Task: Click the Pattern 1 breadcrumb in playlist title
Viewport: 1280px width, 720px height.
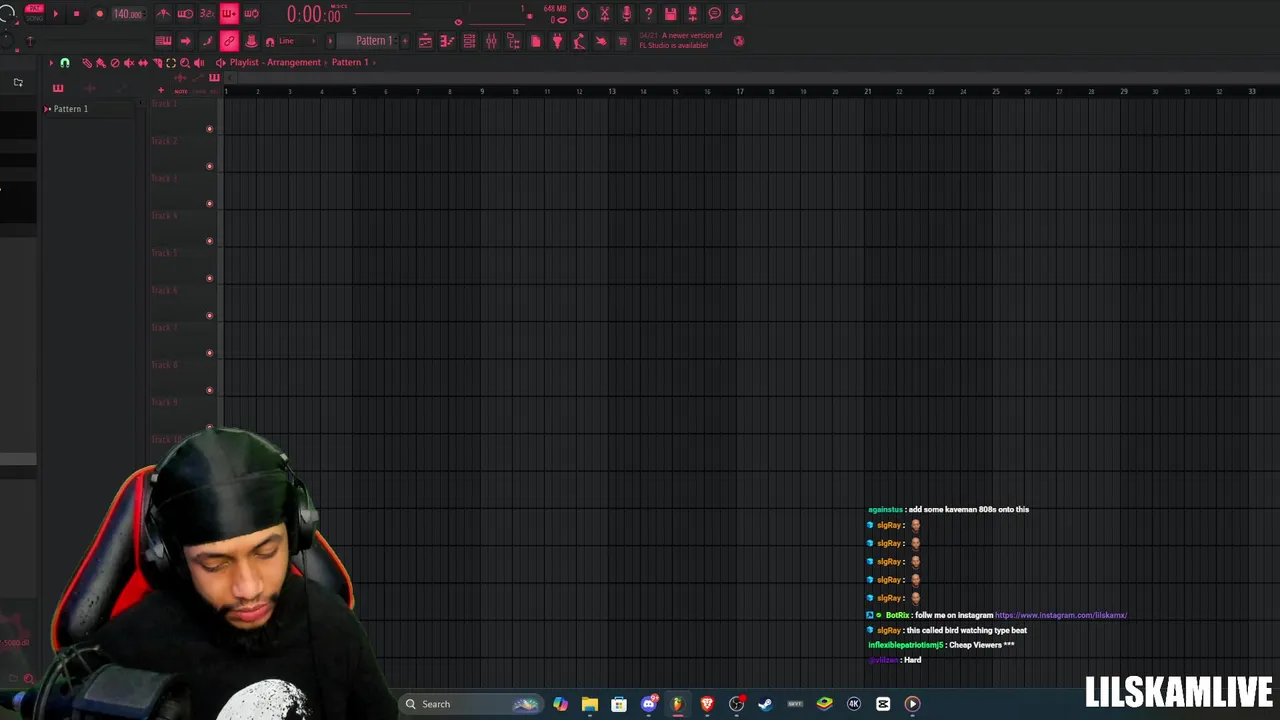Action: coord(350,62)
